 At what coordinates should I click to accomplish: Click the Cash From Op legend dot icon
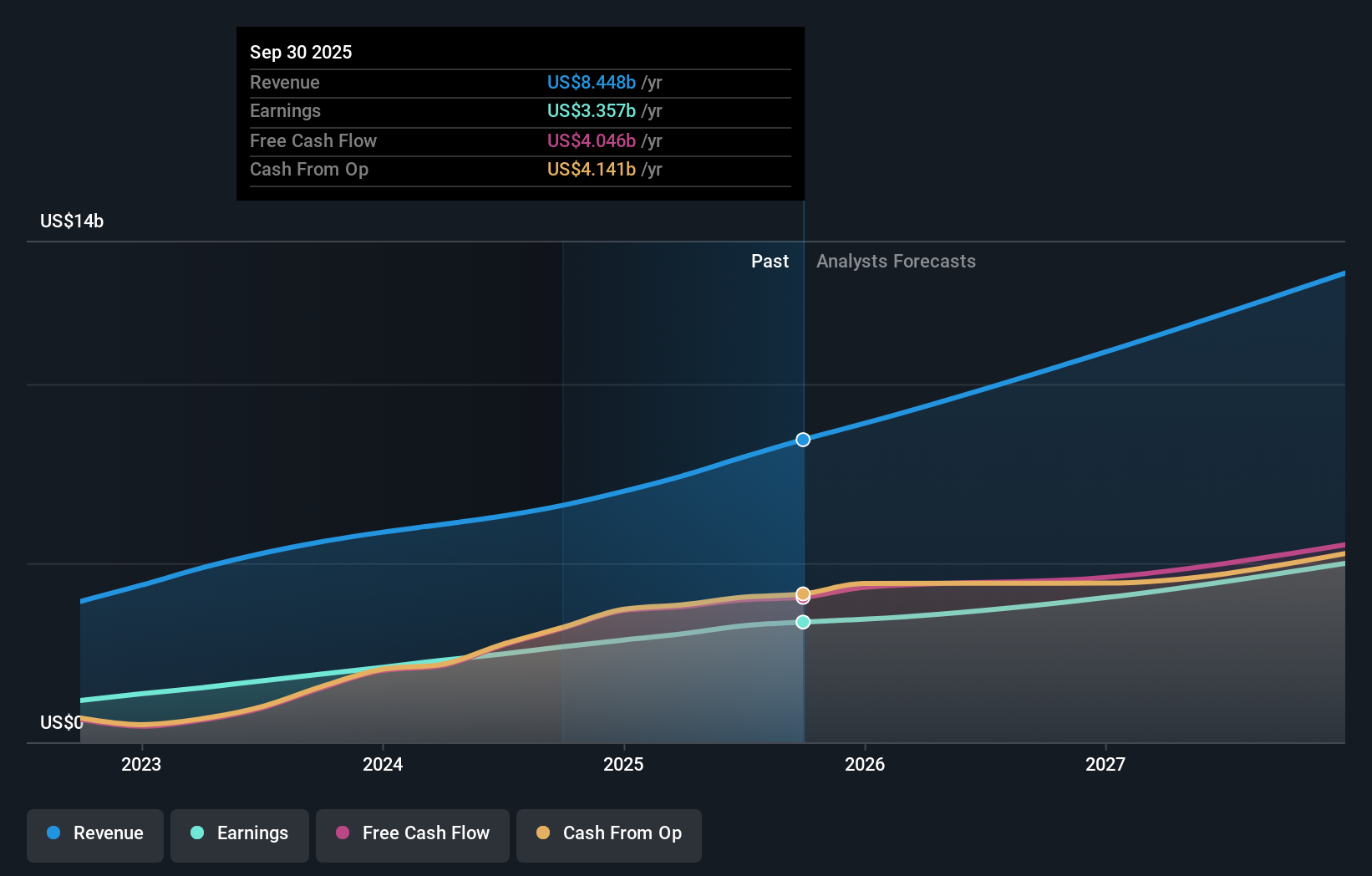point(543,833)
